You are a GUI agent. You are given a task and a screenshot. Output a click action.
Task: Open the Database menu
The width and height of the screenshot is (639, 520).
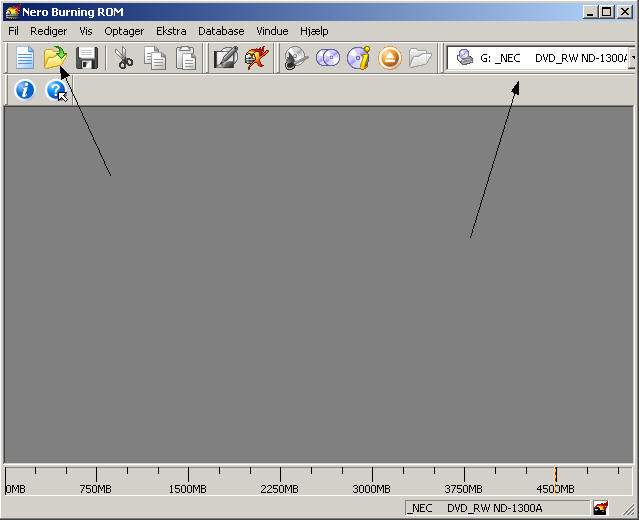click(221, 31)
